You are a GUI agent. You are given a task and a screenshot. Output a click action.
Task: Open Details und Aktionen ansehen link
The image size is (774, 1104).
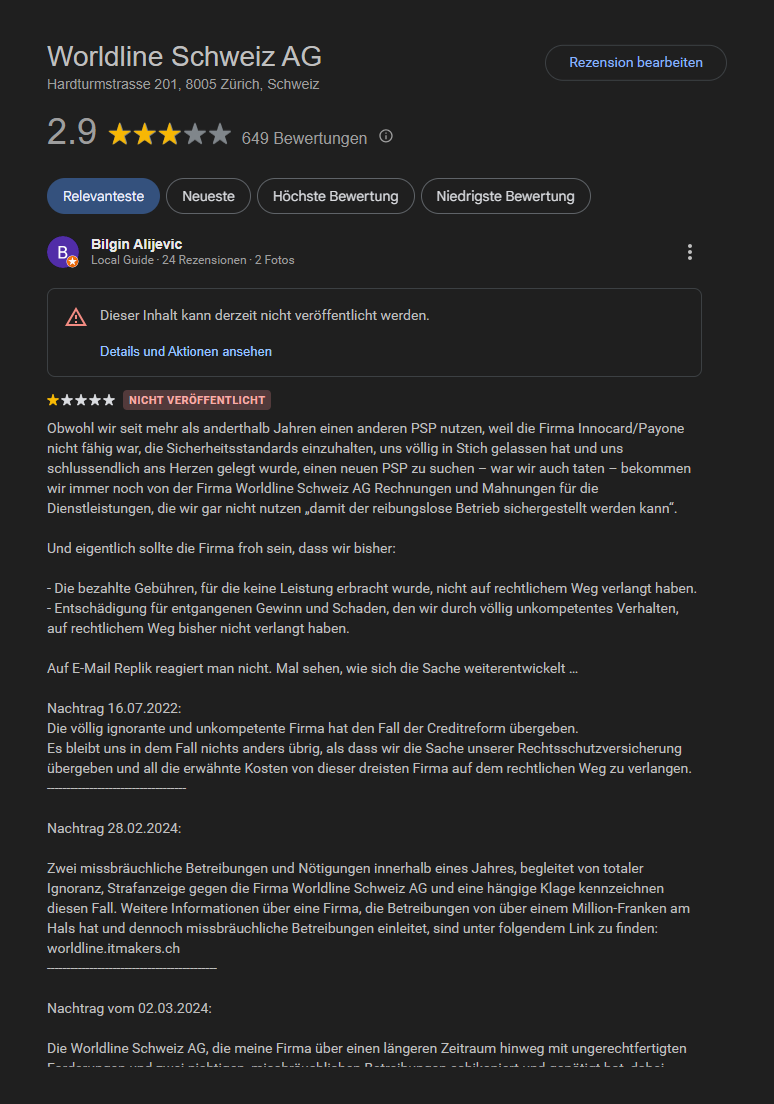point(186,351)
